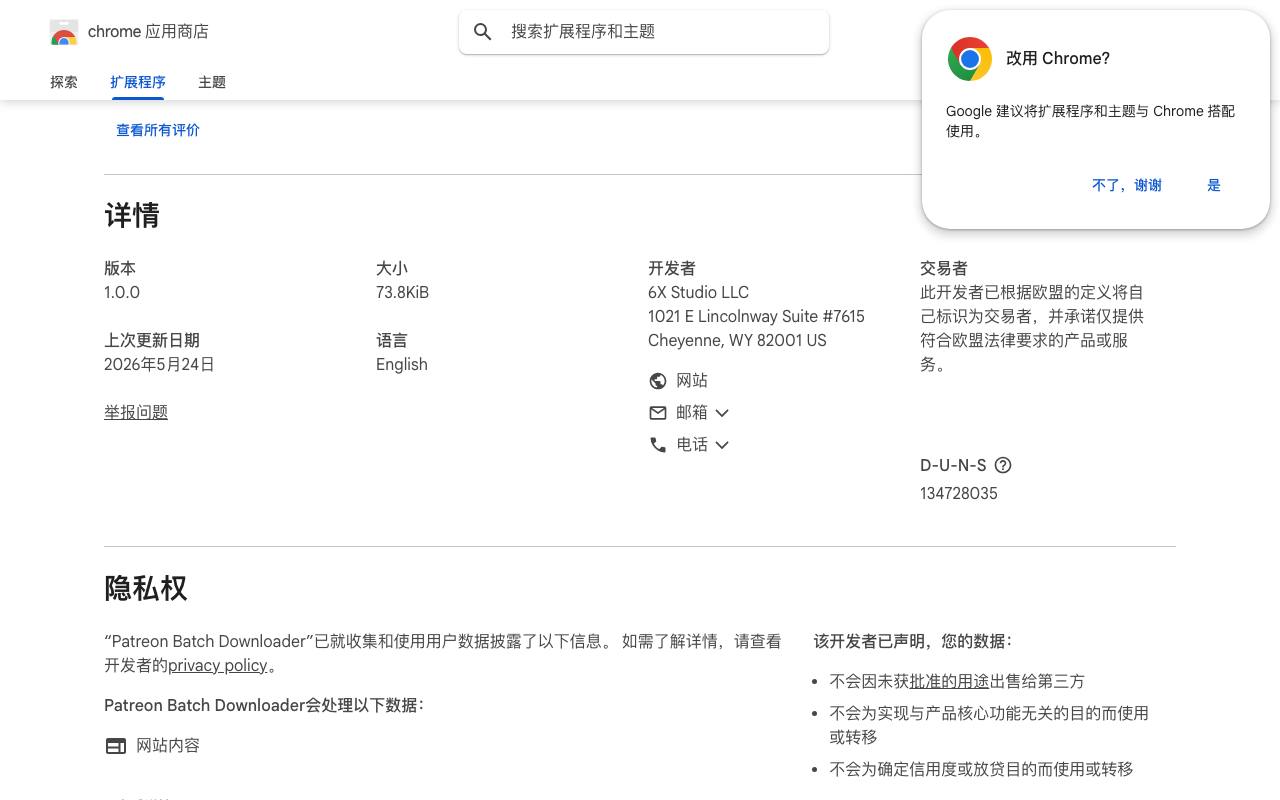Click the envelope icon beside 邮箱
Screen dimensions: 1280x800
(x=658, y=413)
